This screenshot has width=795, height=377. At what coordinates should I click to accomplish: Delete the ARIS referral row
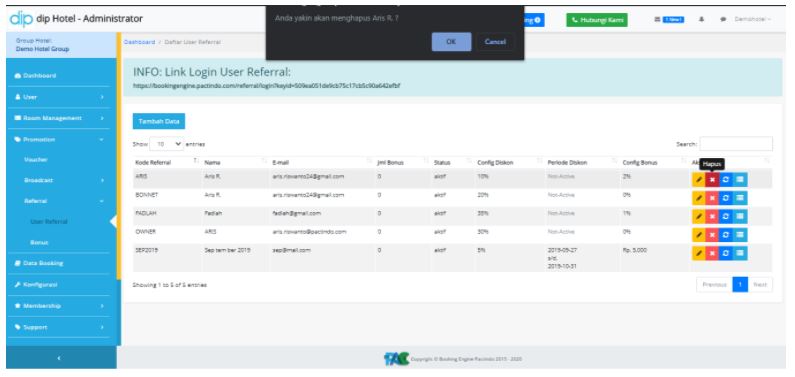coord(712,179)
